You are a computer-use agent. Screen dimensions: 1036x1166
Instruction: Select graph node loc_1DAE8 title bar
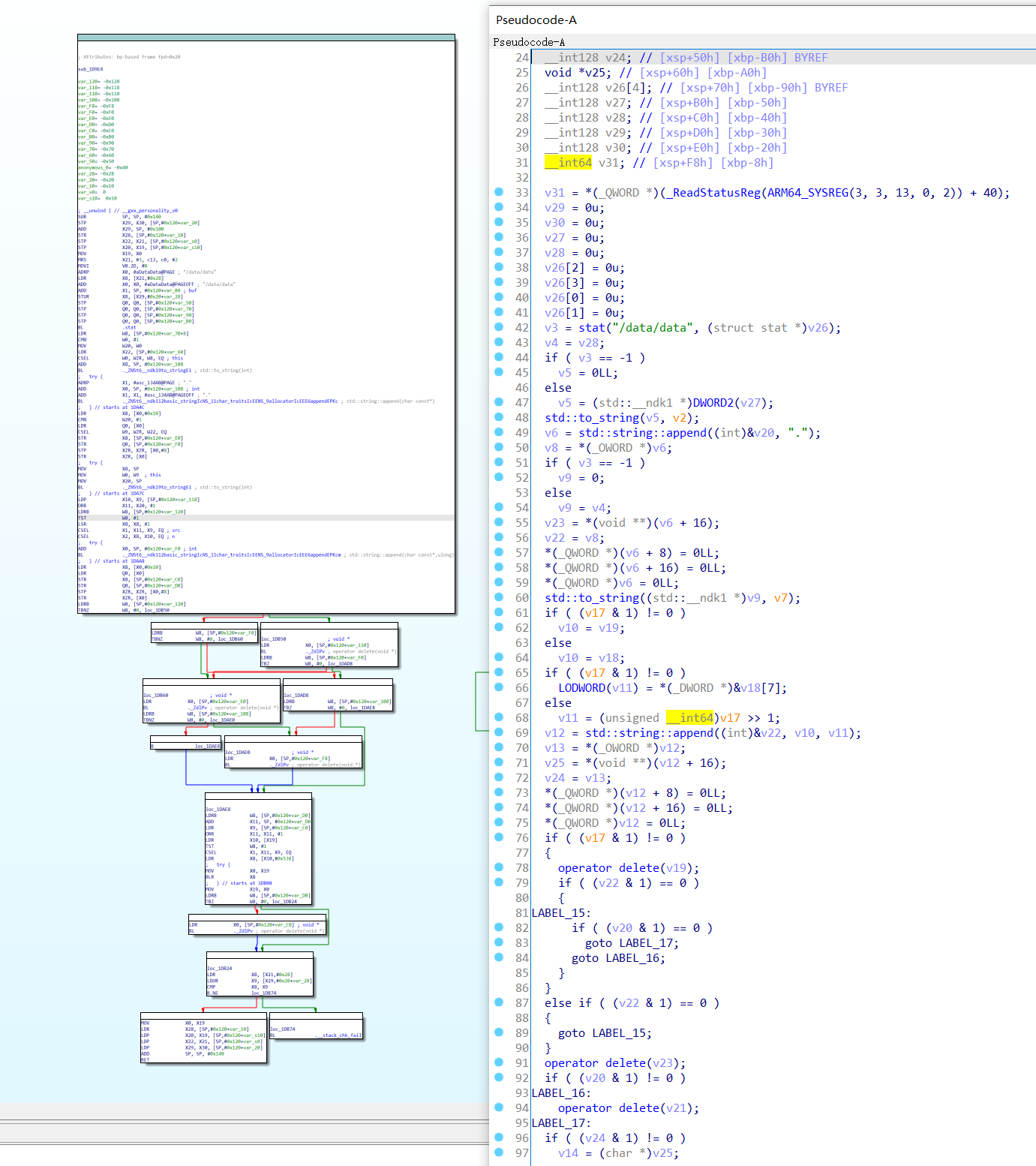[258, 796]
